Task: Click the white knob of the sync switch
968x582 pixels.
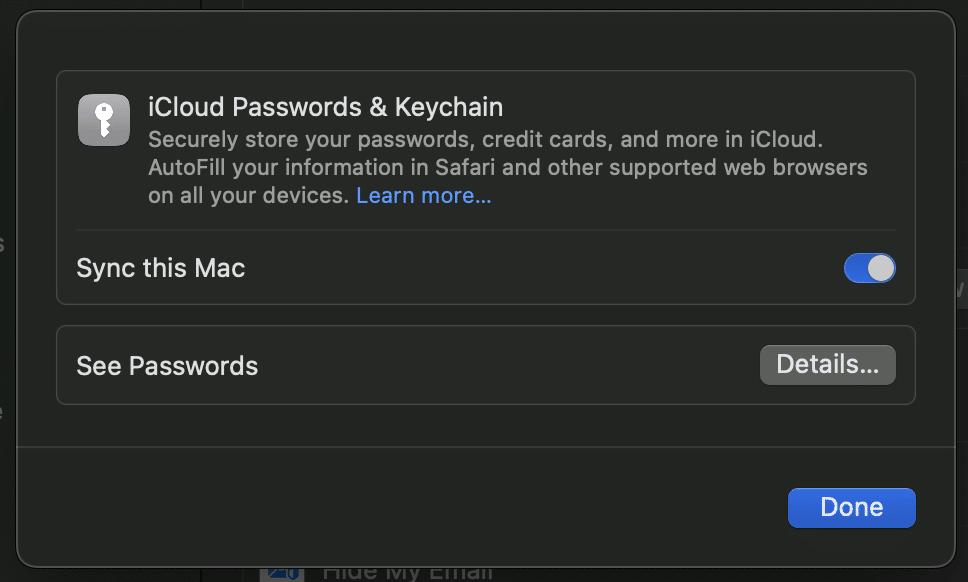Action: click(x=882, y=268)
